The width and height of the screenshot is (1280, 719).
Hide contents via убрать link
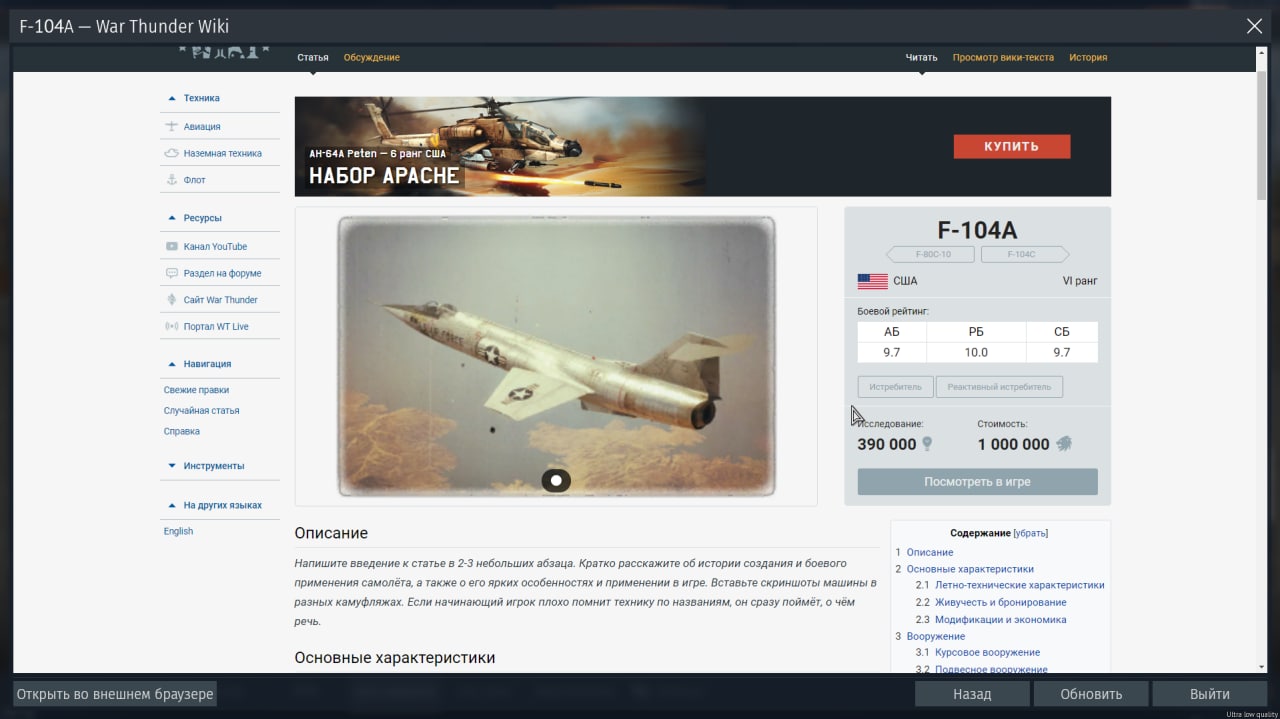(x=1031, y=533)
